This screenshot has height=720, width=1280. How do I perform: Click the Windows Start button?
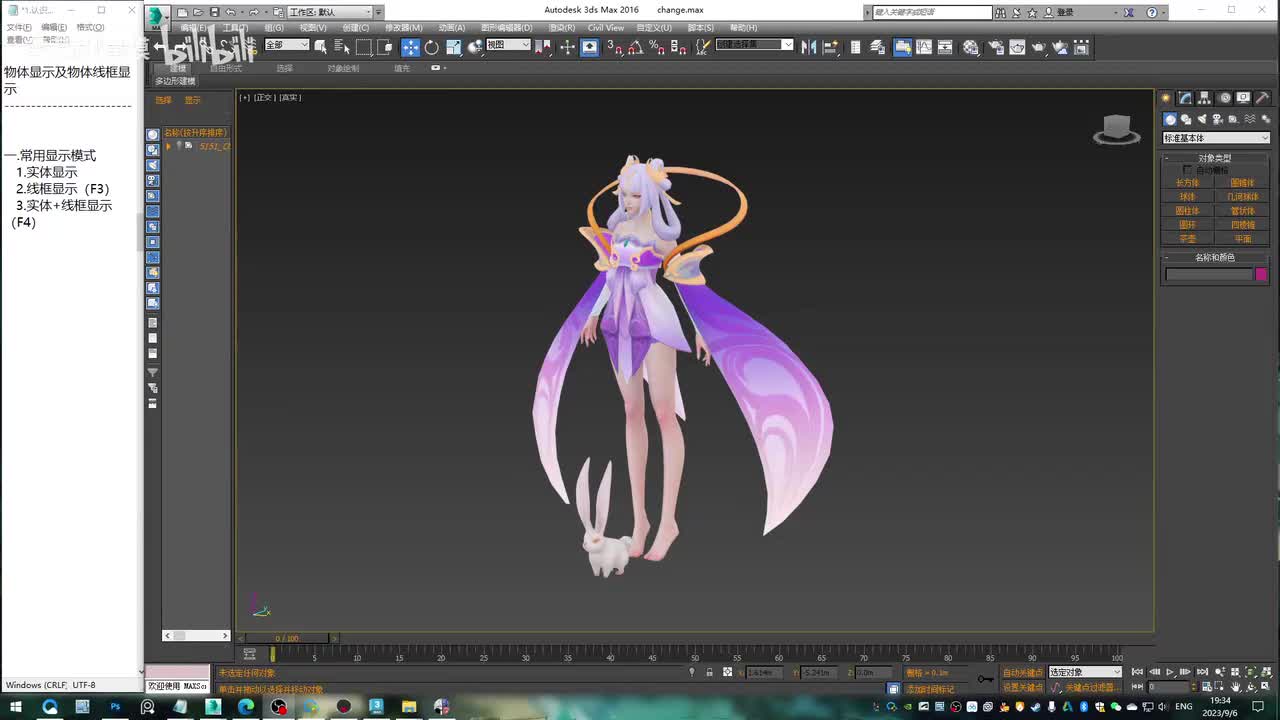pyautogui.click(x=16, y=706)
